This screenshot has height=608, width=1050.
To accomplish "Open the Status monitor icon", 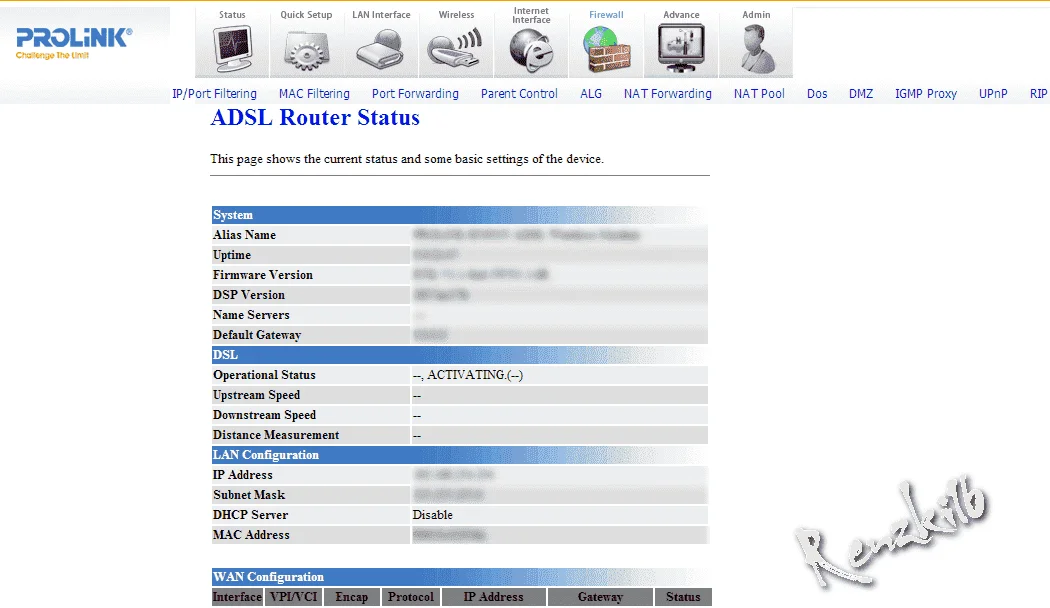I will (x=232, y=49).
